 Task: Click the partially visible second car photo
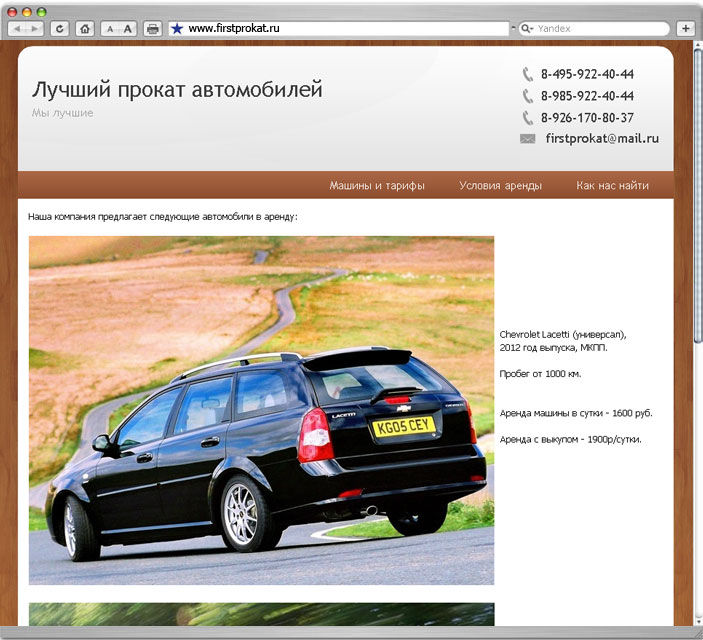click(261, 614)
